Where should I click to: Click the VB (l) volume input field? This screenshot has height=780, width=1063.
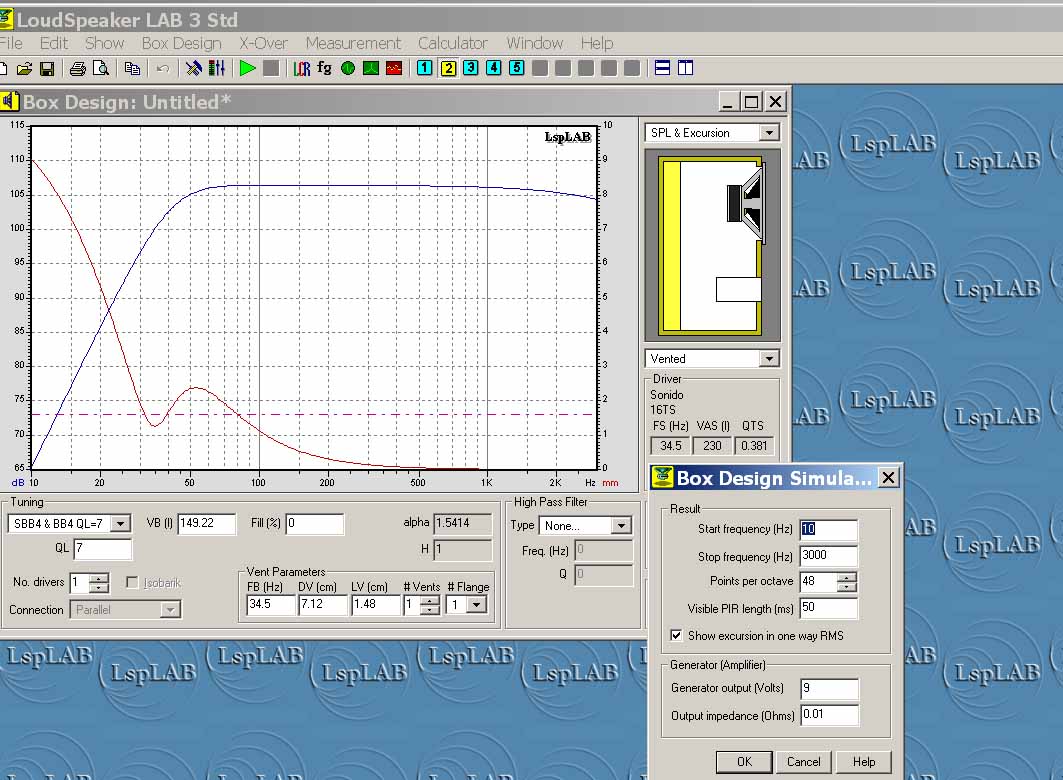coord(206,524)
